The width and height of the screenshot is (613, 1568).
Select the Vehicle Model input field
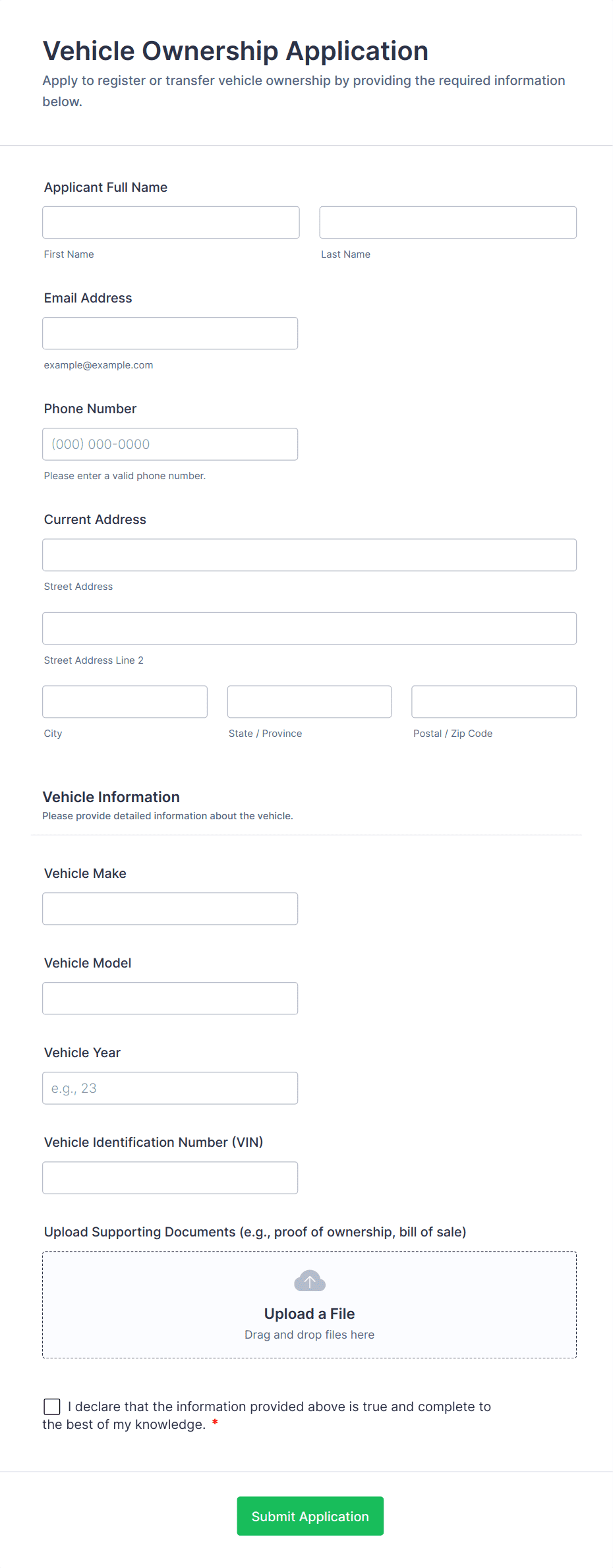point(170,999)
